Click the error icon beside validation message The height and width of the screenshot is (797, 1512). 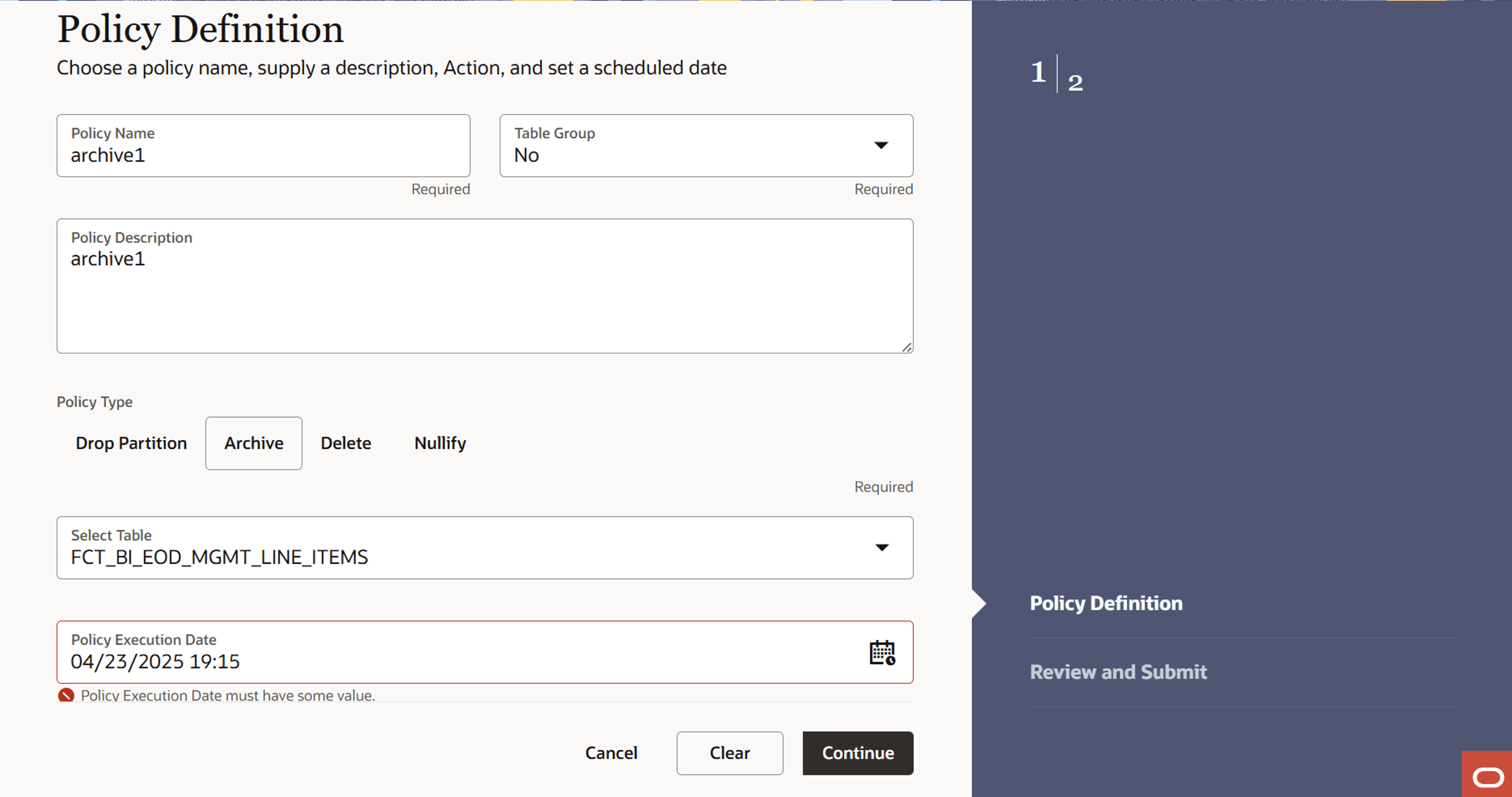pyautogui.click(x=67, y=695)
